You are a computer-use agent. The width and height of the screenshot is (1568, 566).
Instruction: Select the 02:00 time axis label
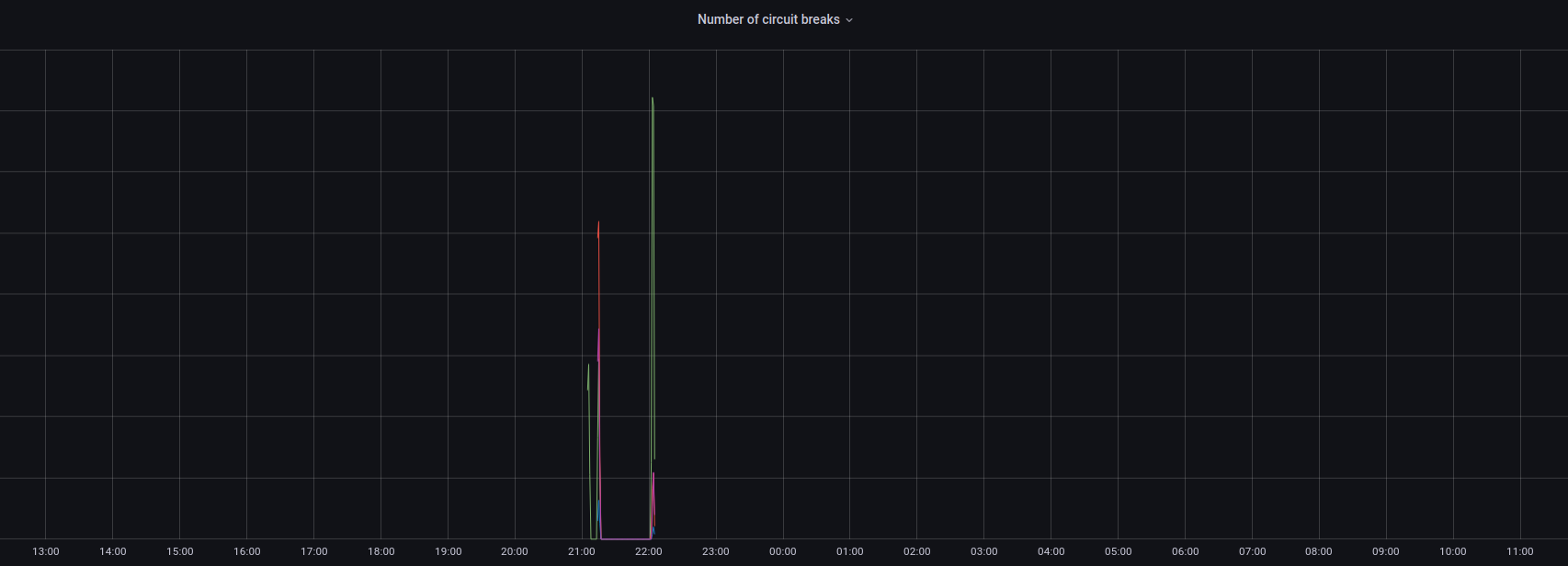click(x=917, y=551)
